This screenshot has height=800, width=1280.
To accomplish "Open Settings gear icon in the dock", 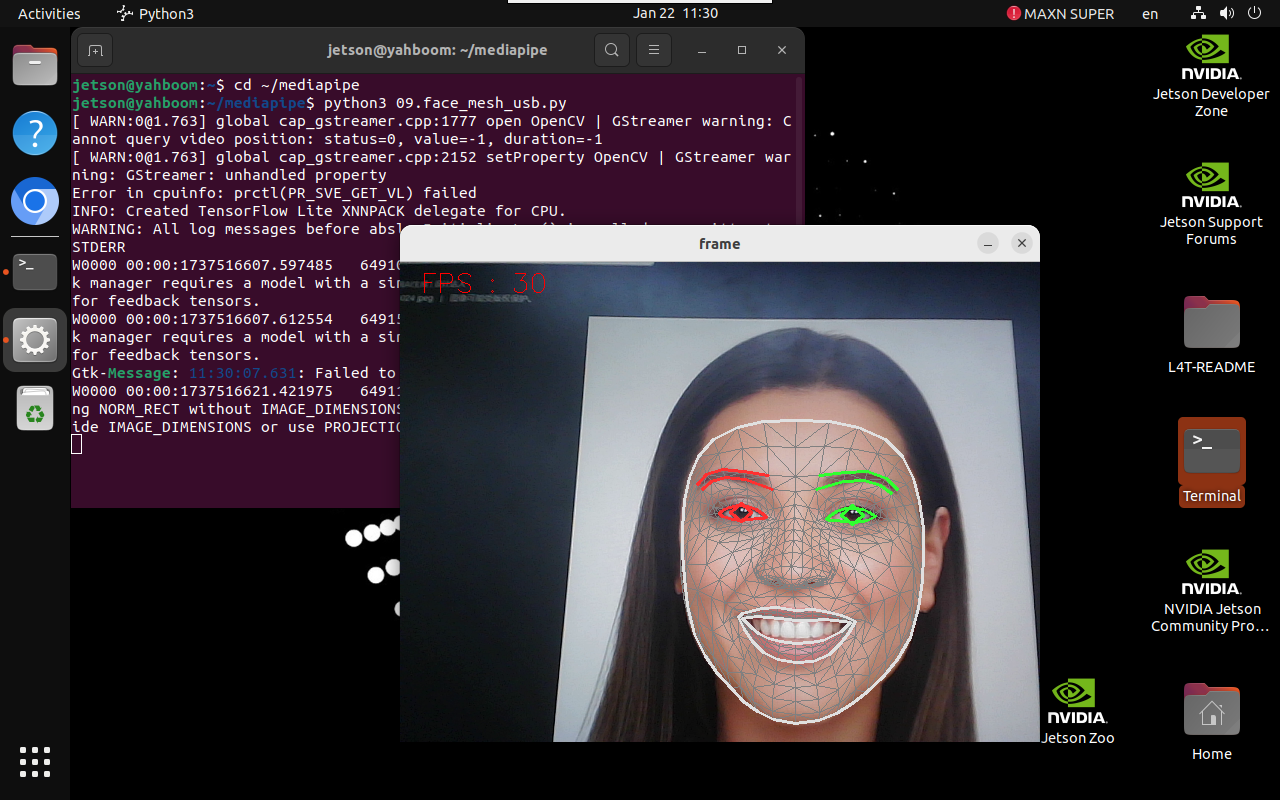I will [35, 340].
